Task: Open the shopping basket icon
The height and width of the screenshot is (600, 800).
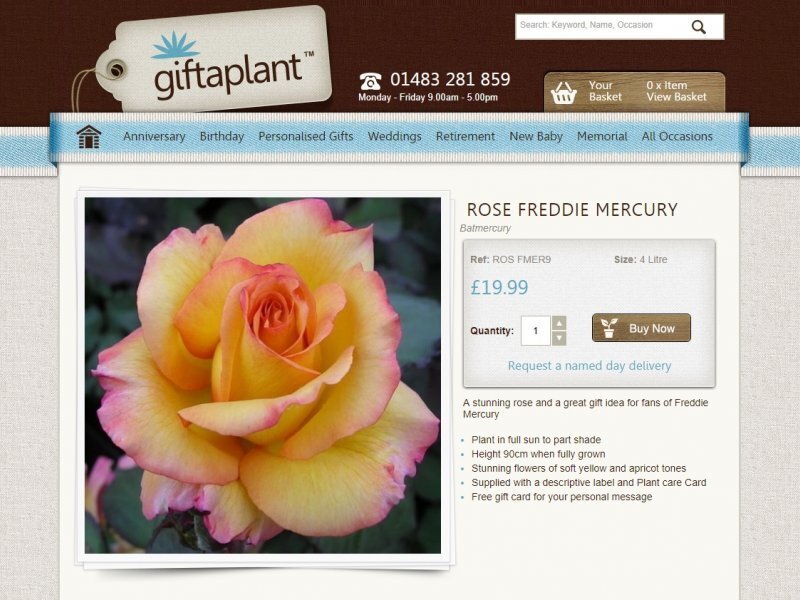Action: point(563,92)
